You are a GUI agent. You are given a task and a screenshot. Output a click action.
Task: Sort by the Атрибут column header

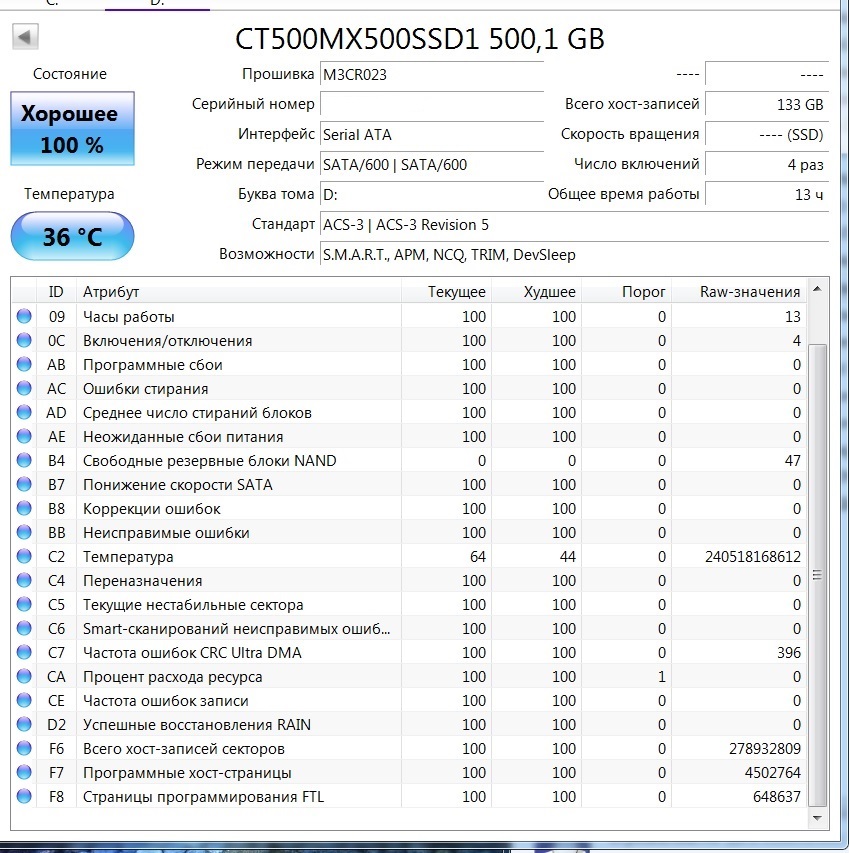click(x=239, y=292)
